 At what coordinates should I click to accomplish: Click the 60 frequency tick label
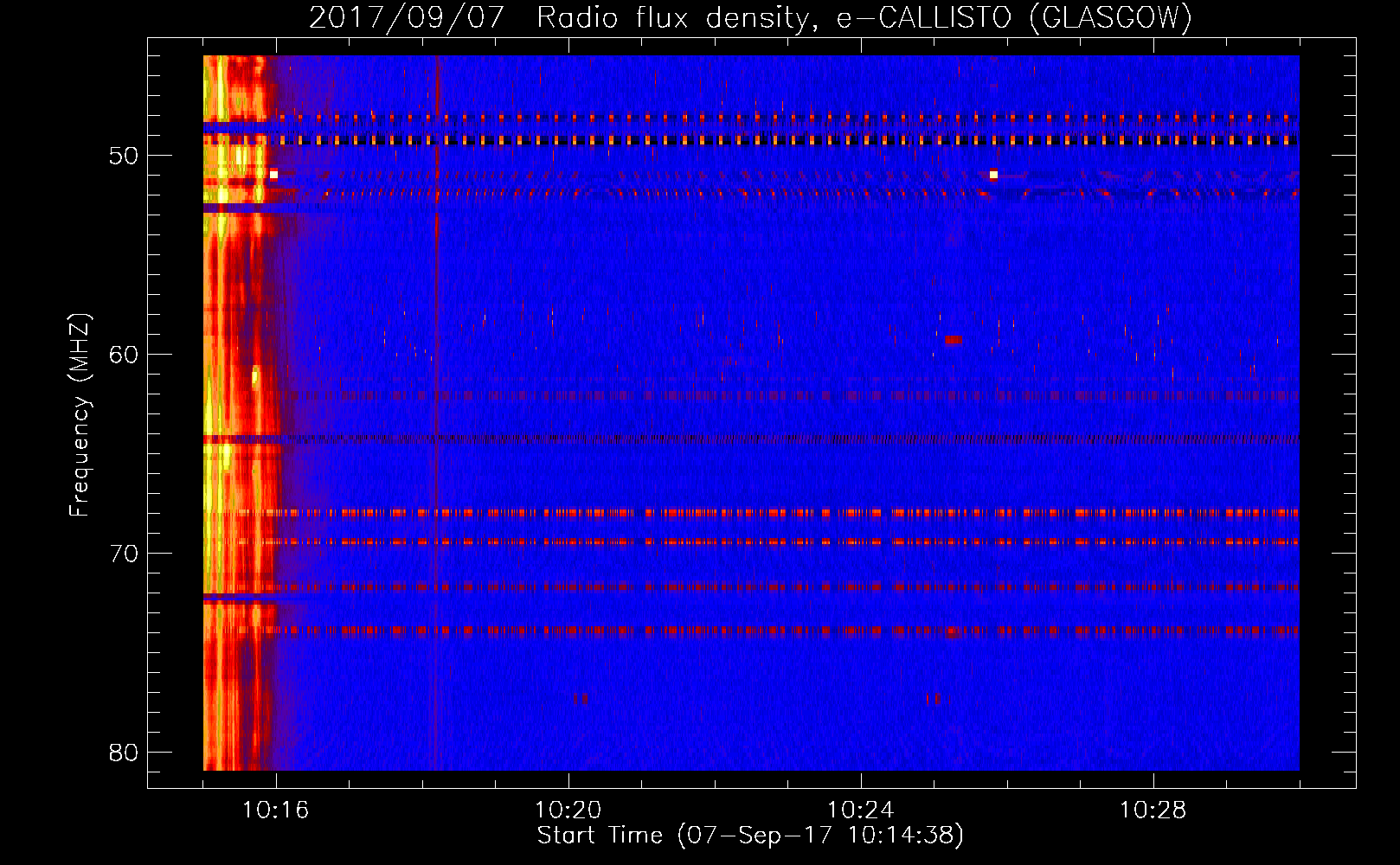(124, 355)
